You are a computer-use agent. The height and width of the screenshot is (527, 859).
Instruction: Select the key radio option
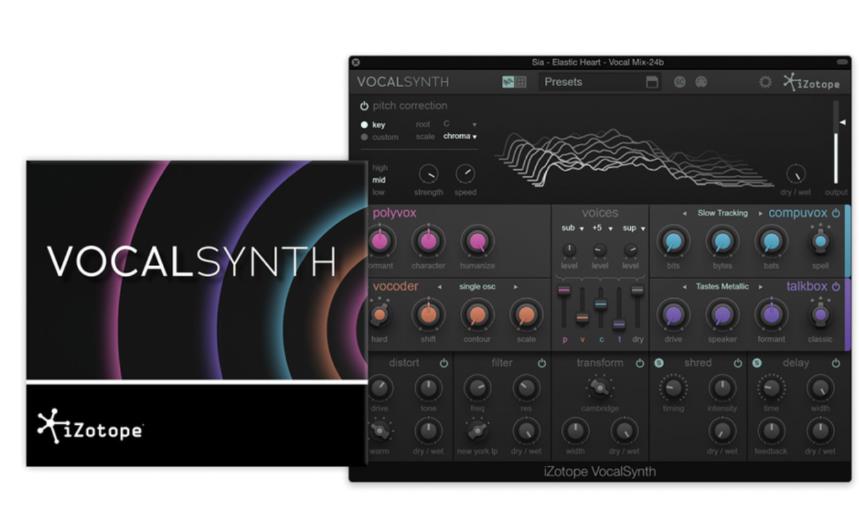364,125
